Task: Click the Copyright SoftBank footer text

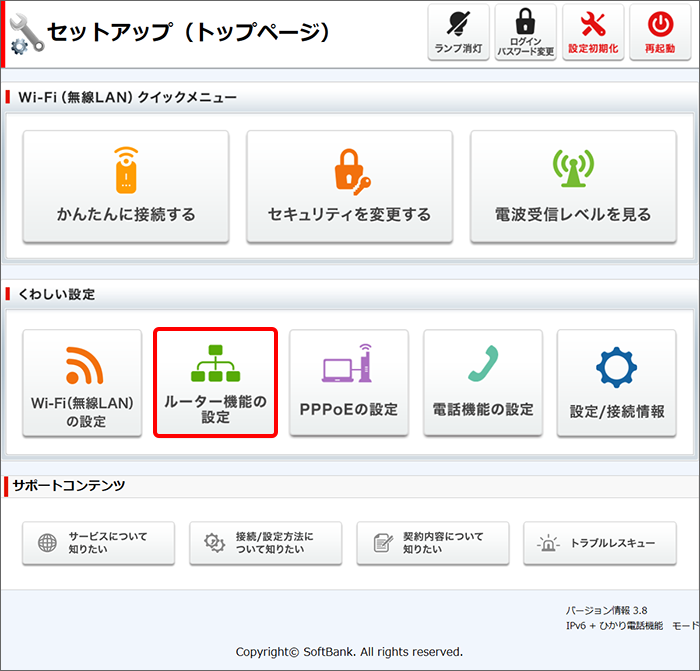Action: pyautogui.click(x=349, y=652)
